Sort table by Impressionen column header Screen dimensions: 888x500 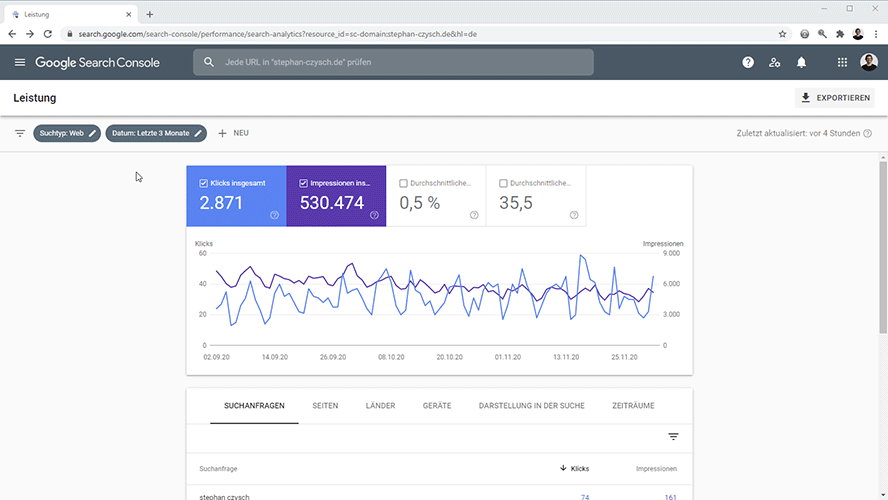tap(656, 469)
